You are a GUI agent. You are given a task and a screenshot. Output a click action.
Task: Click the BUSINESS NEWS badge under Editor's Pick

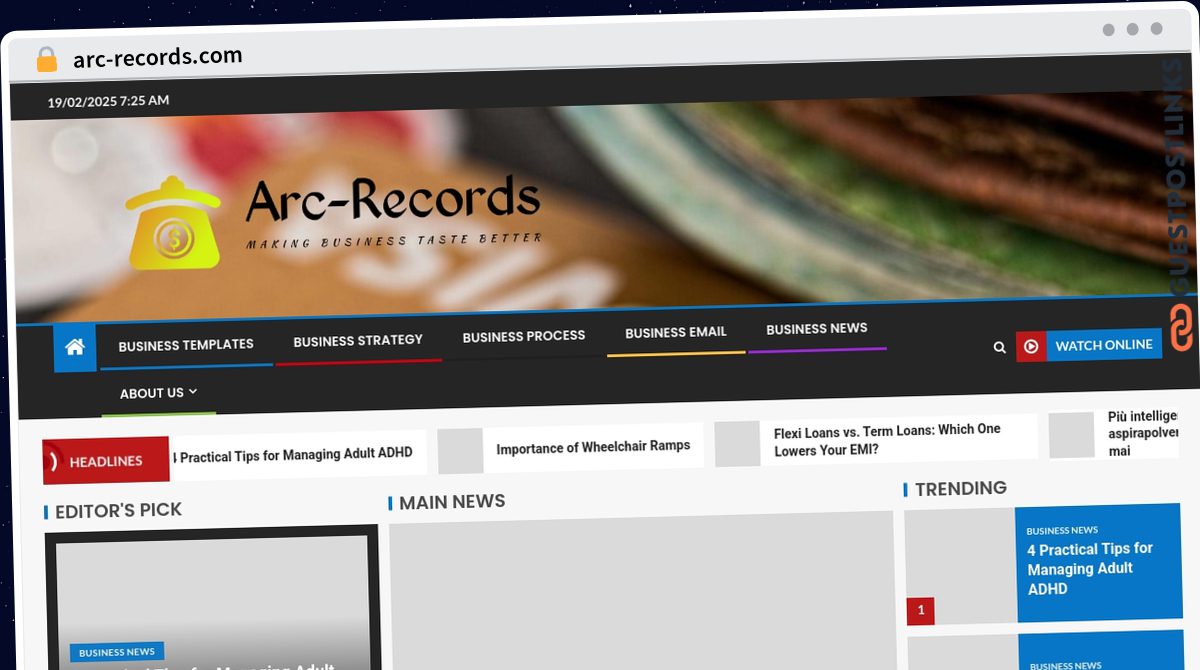[x=116, y=651]
